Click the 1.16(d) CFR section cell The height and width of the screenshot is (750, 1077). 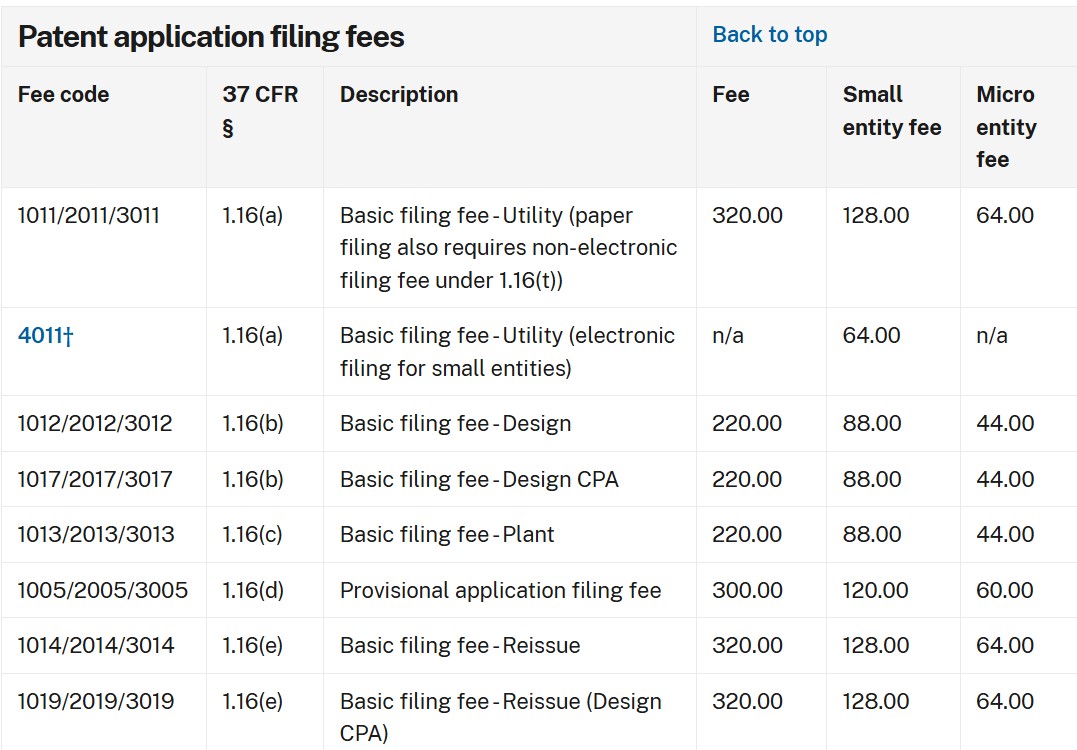click(253, 591)
